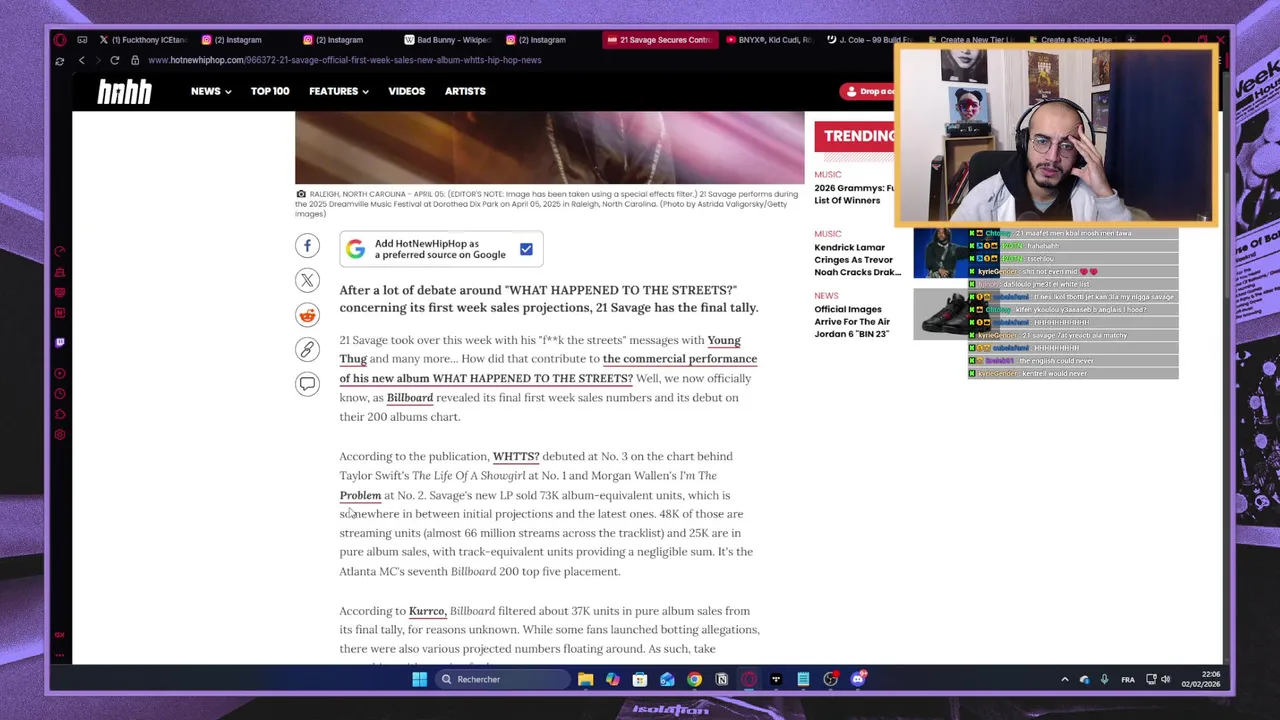The image size is (1280, 720).
Task: Copy article link with chain icon
Action: 307,349
